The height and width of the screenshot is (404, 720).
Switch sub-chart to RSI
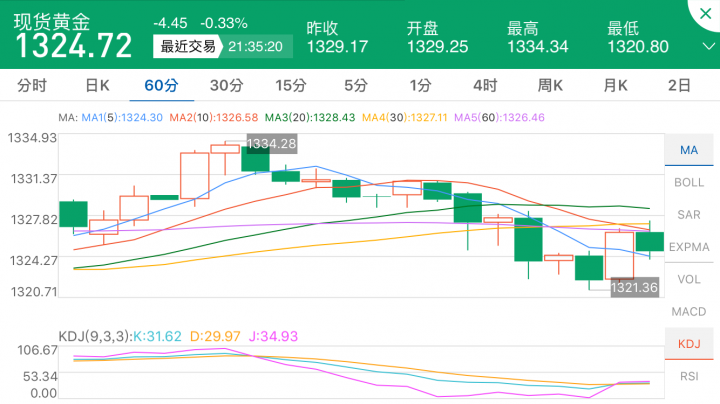coord(689,377)
